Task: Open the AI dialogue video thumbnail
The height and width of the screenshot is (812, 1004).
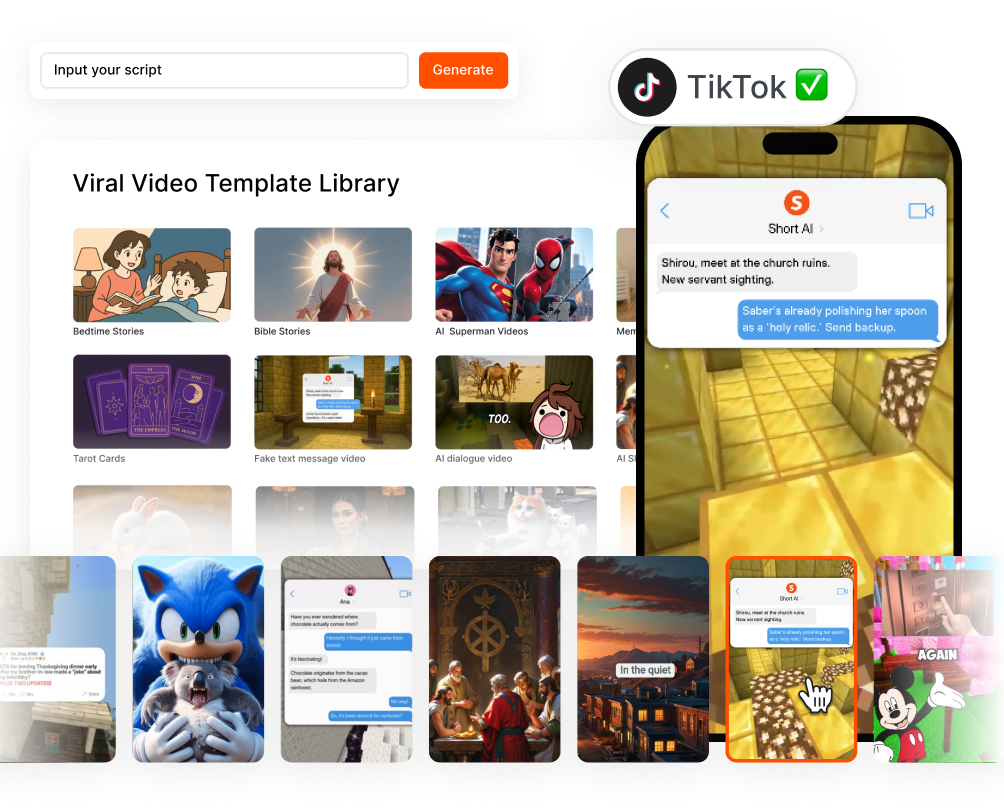Action: [x=514, y=402]
